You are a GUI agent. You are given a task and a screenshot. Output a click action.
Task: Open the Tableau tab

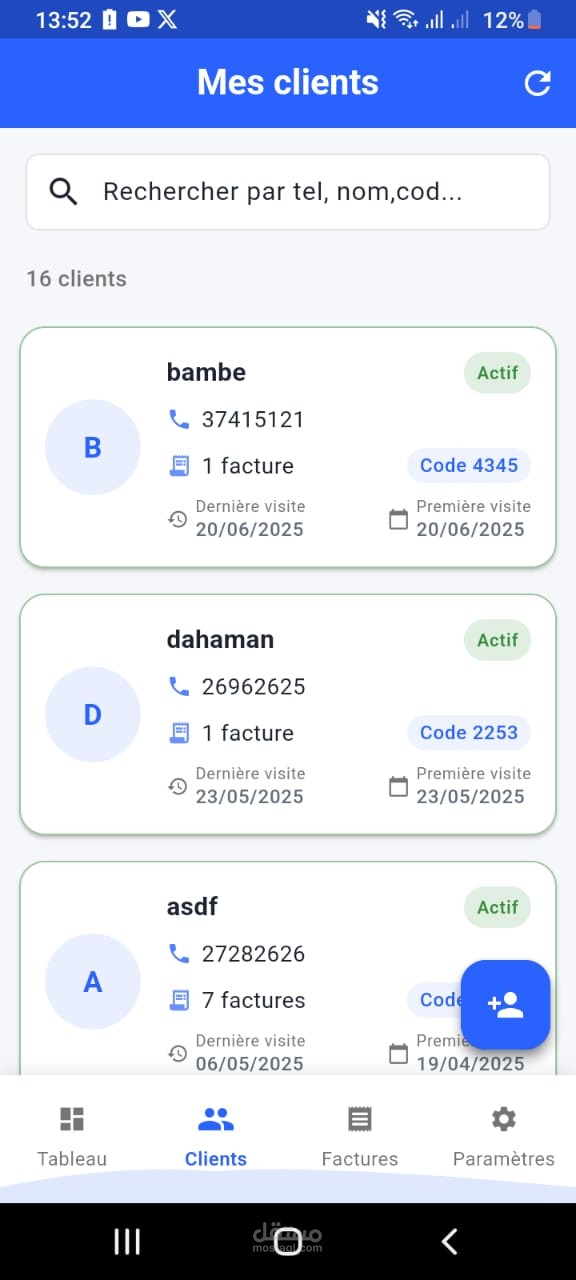coord(72,1137)
